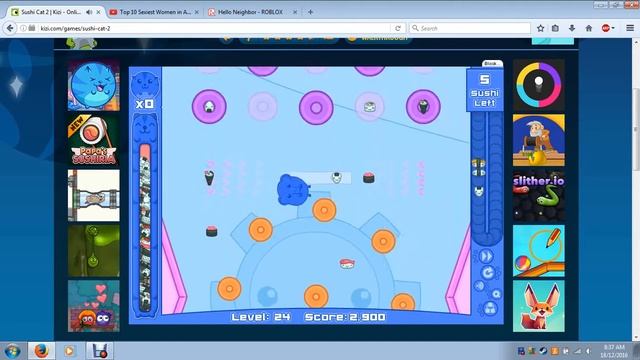Click the Windows Start orb
640x360 pixels.
12,351
